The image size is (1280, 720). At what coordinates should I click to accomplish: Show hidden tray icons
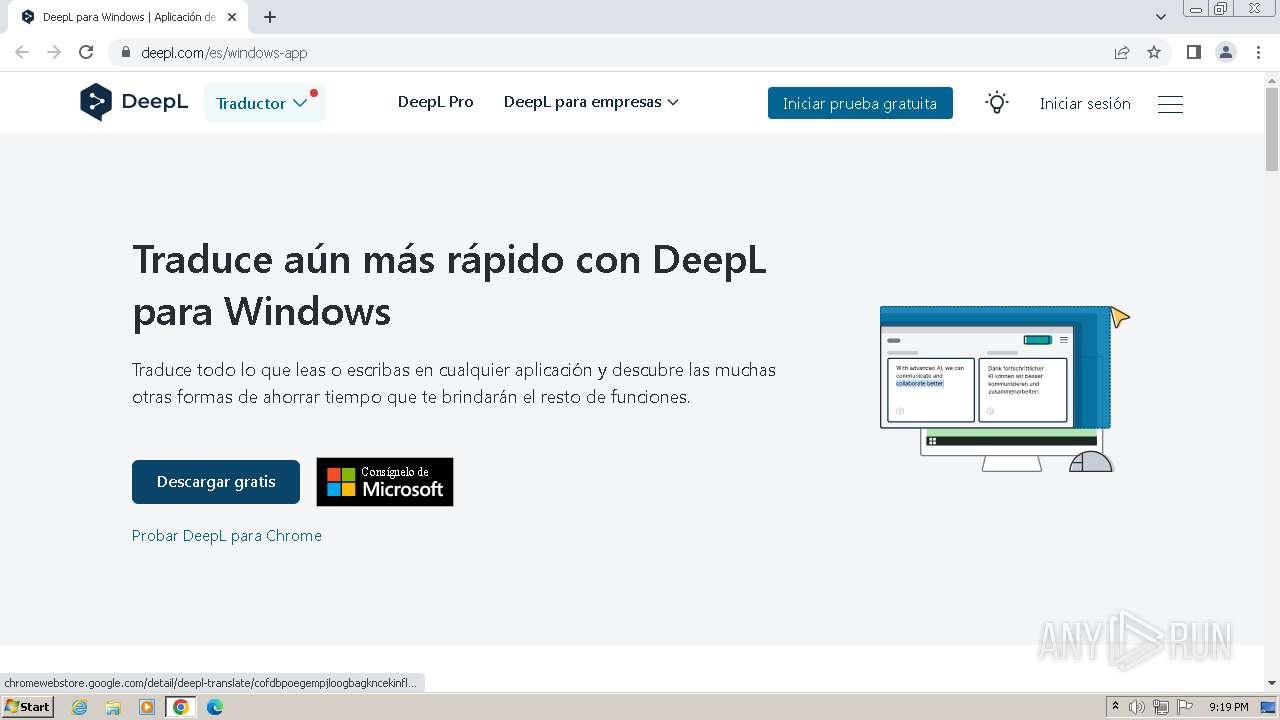1115,707
